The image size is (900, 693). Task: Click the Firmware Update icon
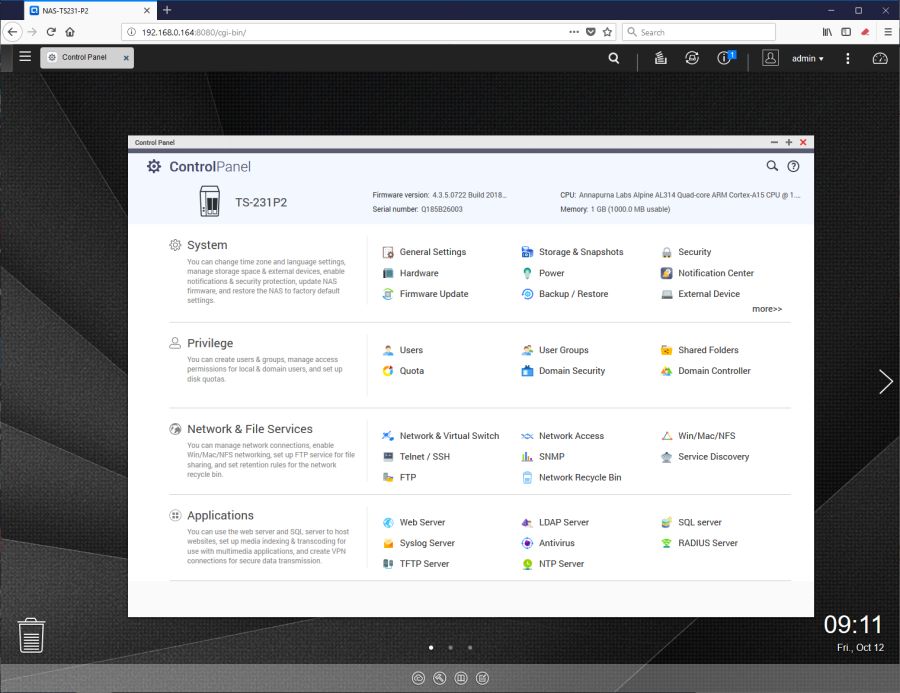click(x=388, y=294)
